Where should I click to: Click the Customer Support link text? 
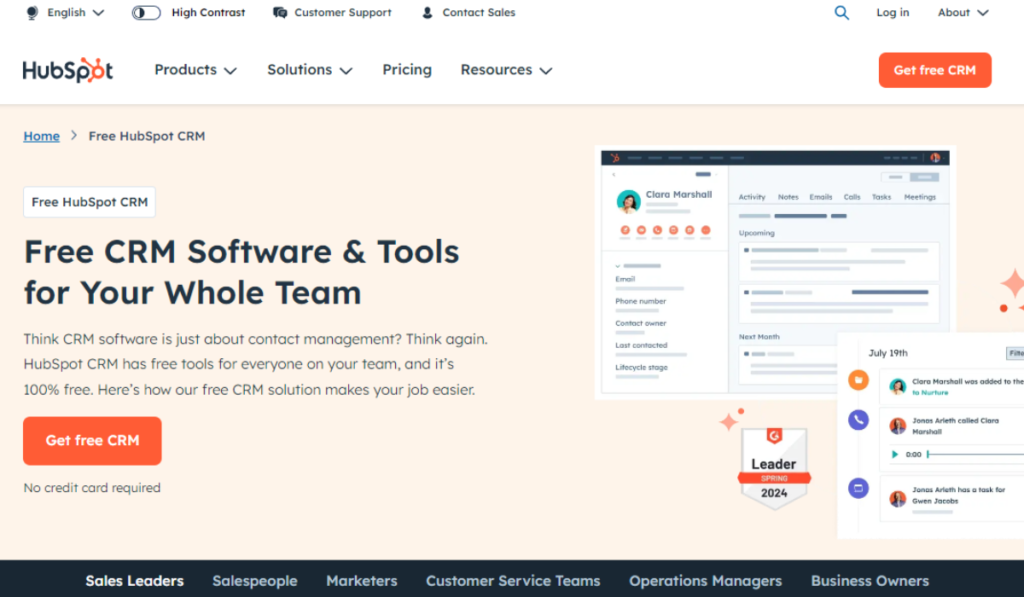(x=343, y=12)
